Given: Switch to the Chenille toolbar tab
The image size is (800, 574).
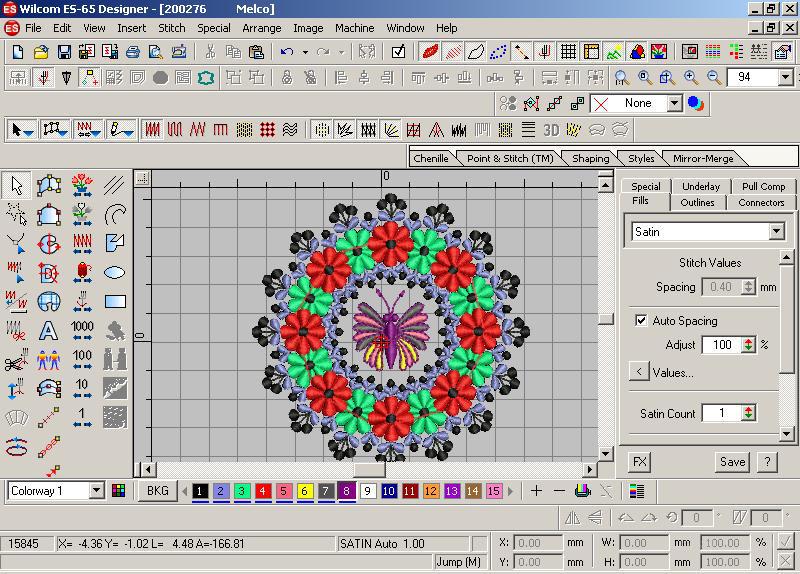Looking at the screenshot, I should (431, 159).
